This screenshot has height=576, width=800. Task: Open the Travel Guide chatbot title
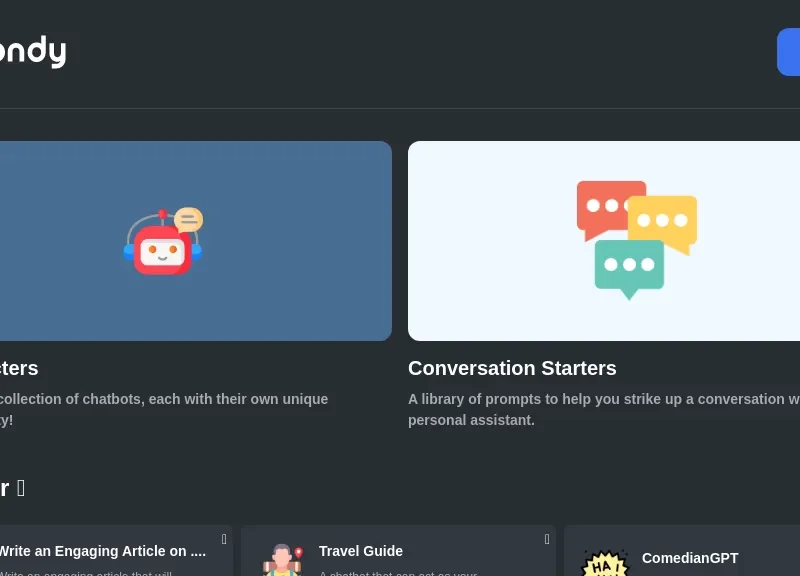[x=360, y=551]
